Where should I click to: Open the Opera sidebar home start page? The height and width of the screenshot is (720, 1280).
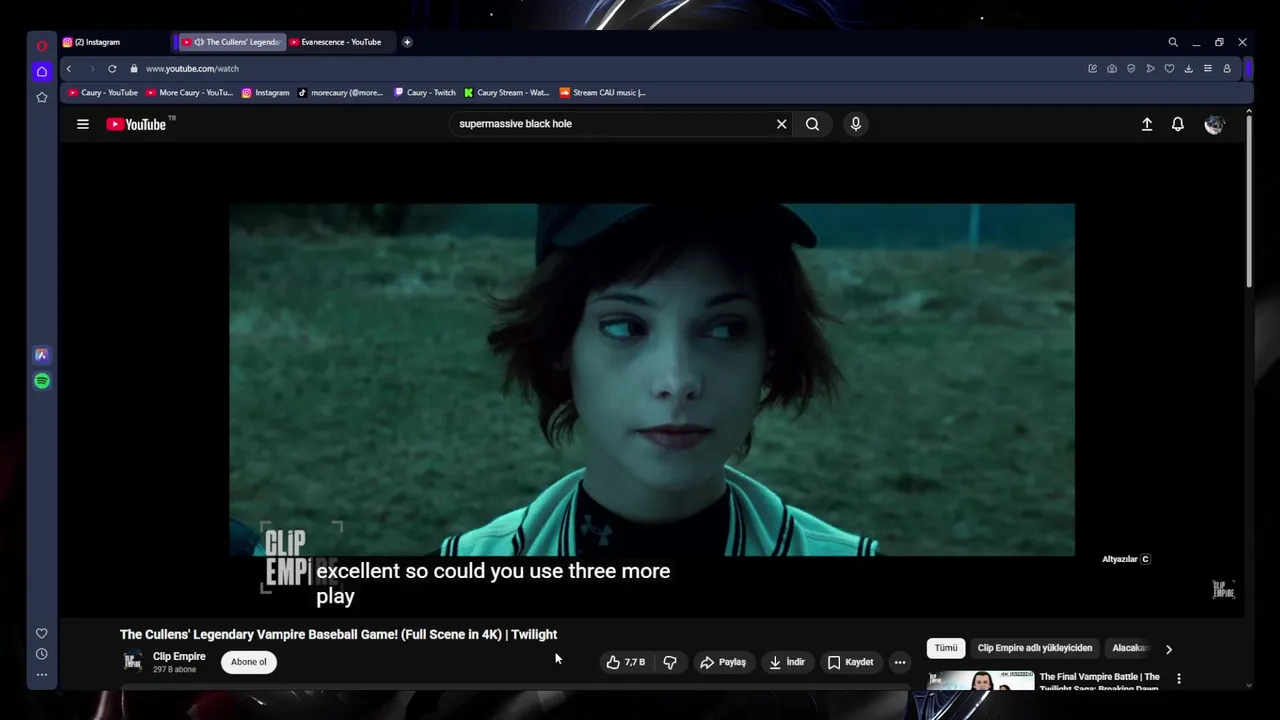pyautogui.click(x=41, y=71)
